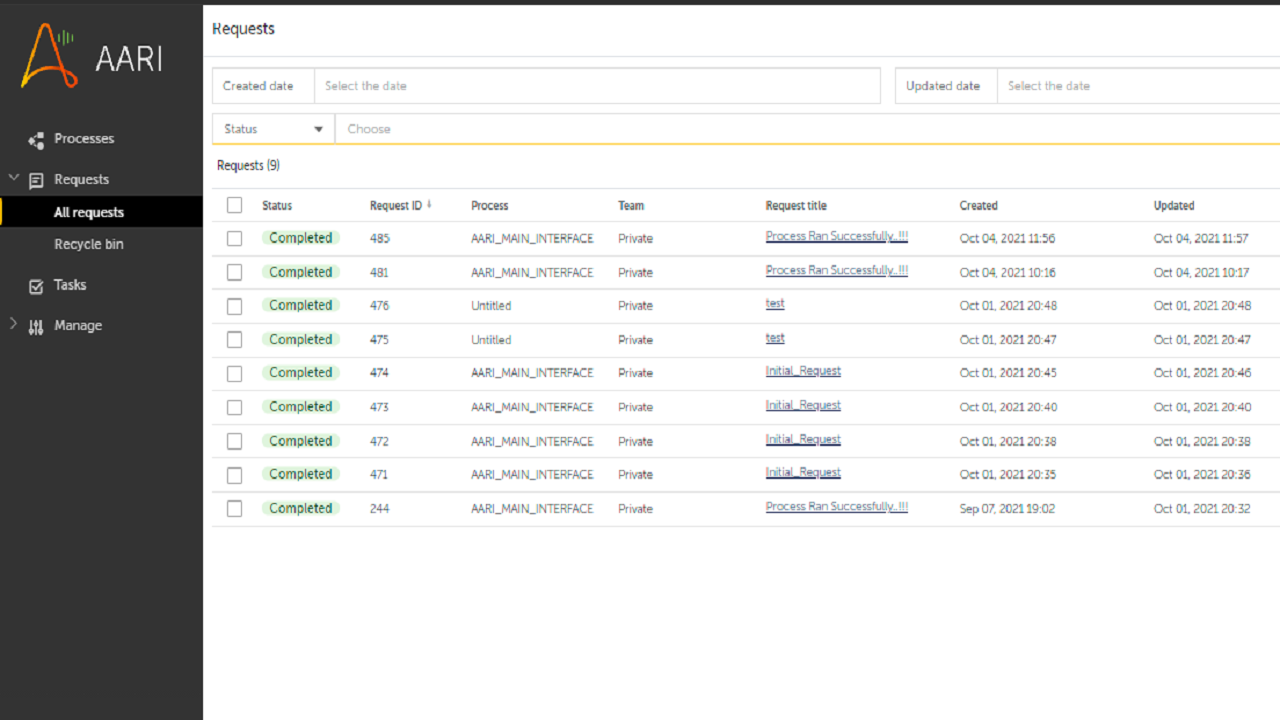Expand the Manage sidebar section
The image size is (1280, 720).
click(x=13, y=324)
